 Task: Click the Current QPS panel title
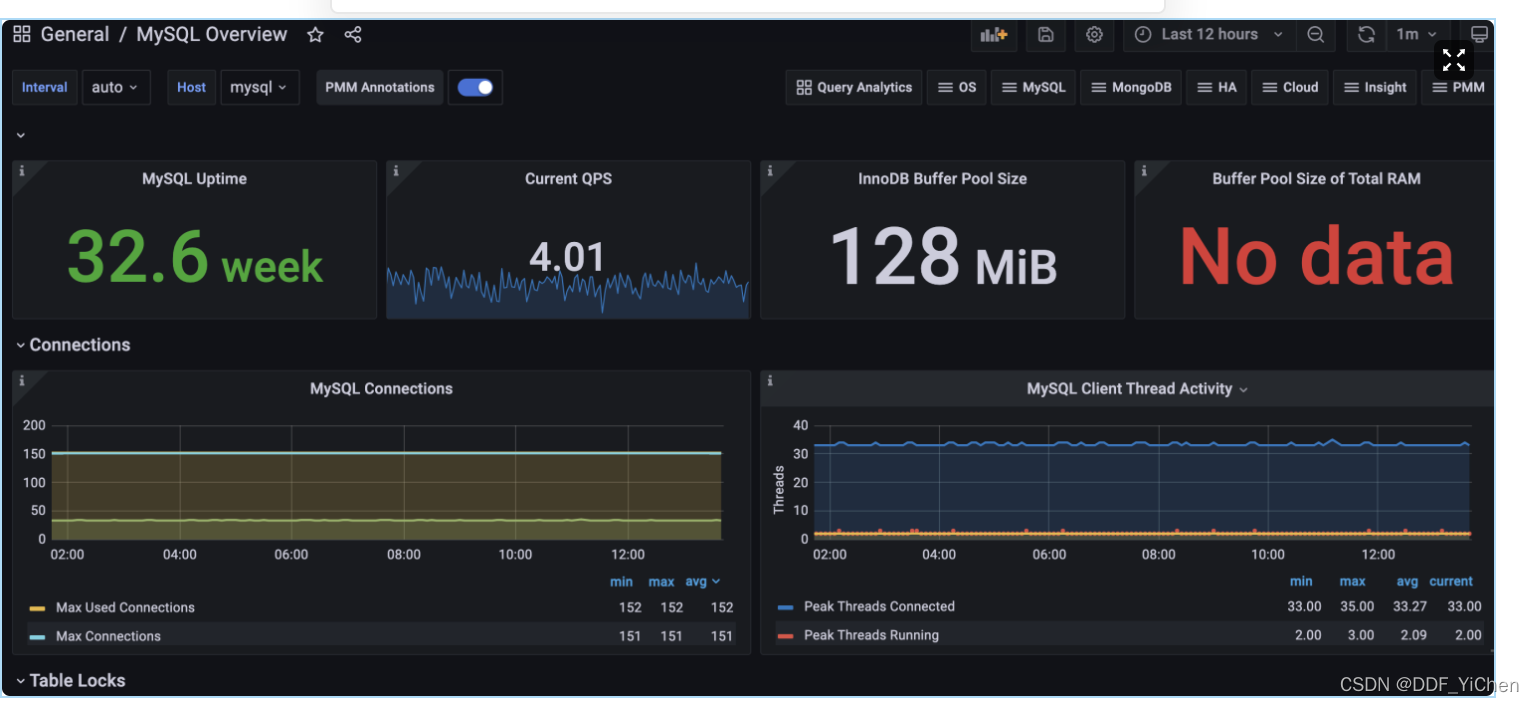coord(568,179)
